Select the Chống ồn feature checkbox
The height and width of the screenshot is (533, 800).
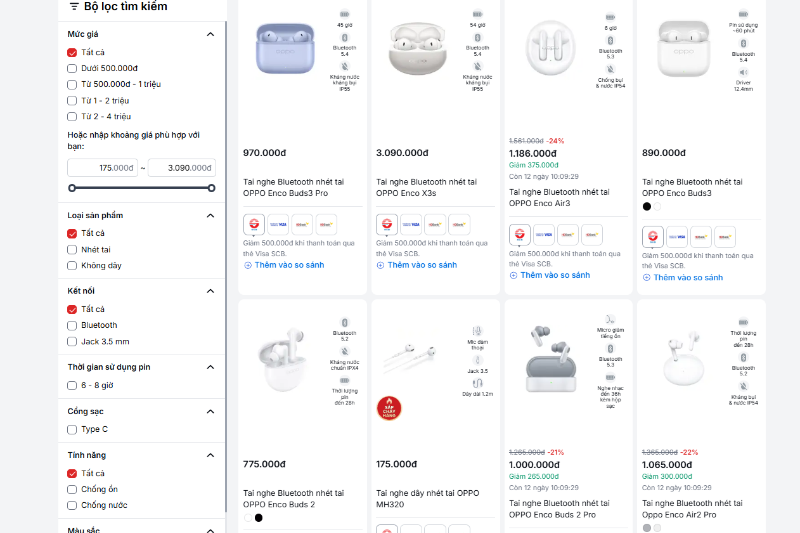[72, 489]
